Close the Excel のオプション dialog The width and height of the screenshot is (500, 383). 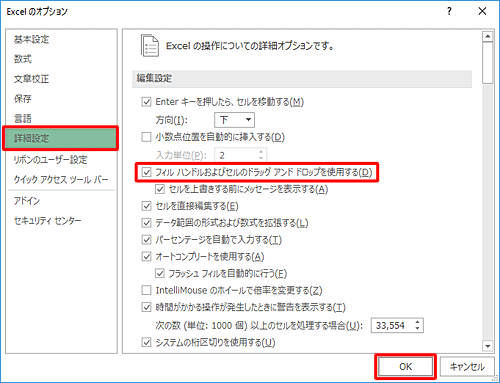coord(482,12)
